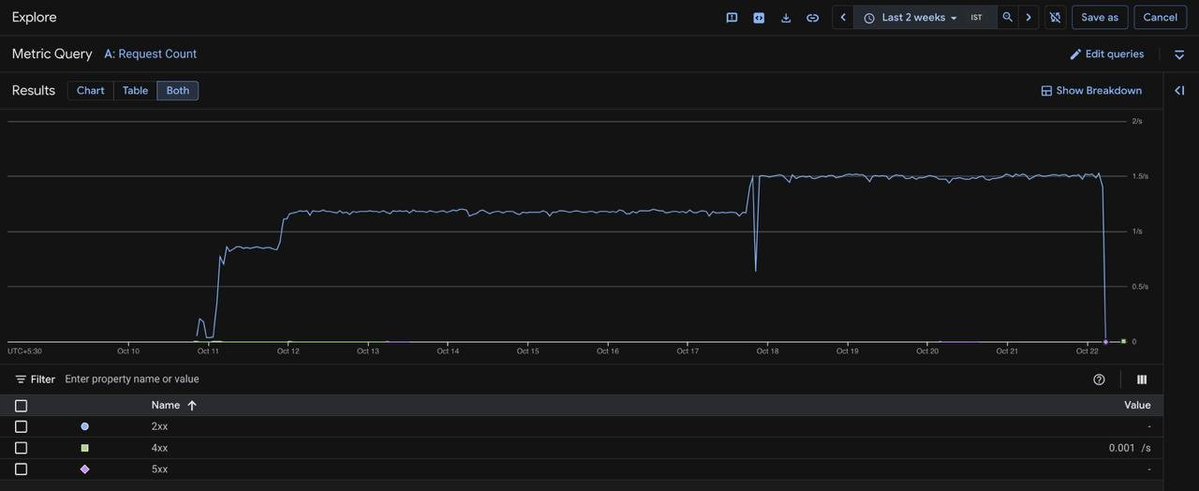Click the Metric Query heading
This screenshot has height=491, width=1199.
[x=52, y=54]
